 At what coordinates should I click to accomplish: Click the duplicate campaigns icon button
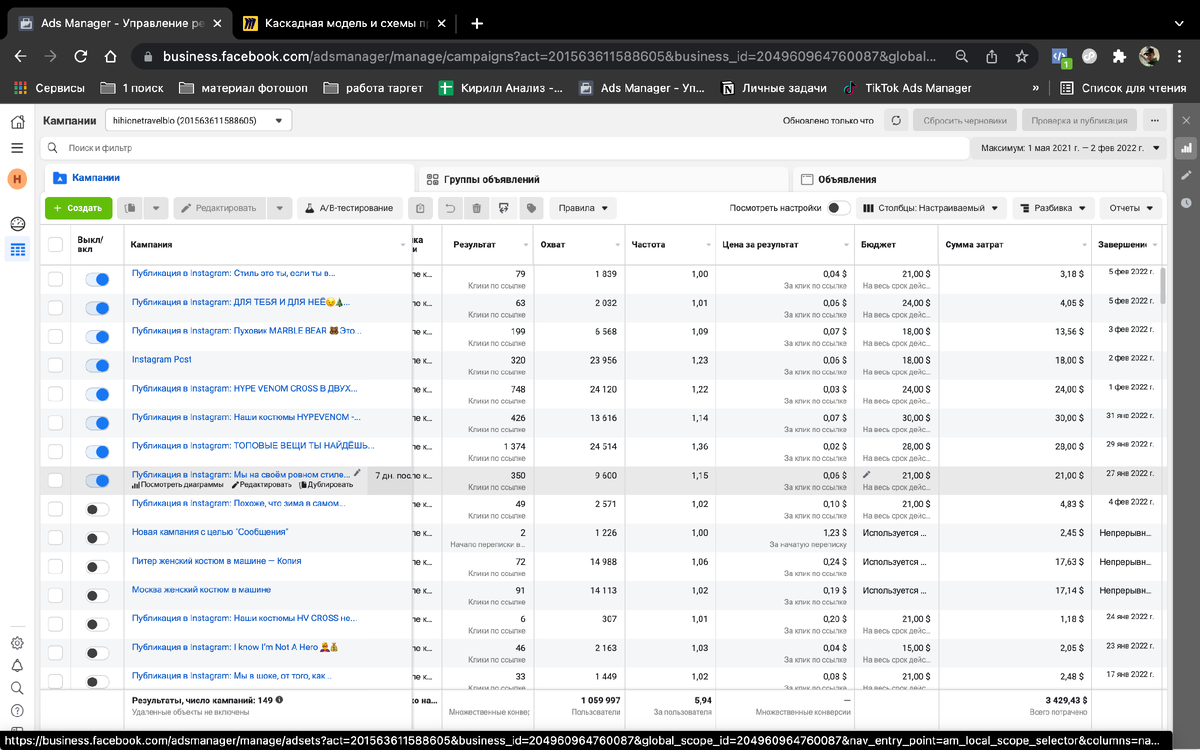(130, 208)
